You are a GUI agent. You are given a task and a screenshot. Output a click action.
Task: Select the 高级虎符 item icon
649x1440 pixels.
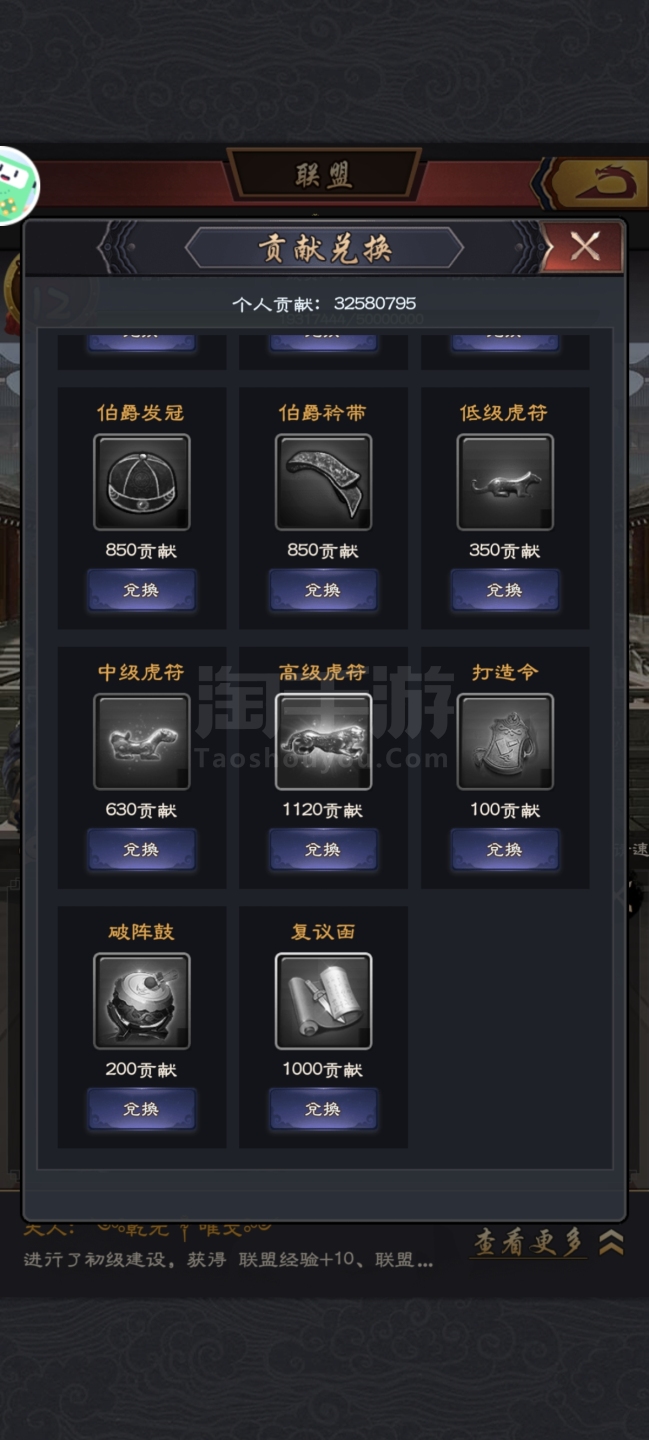[323, 742]
